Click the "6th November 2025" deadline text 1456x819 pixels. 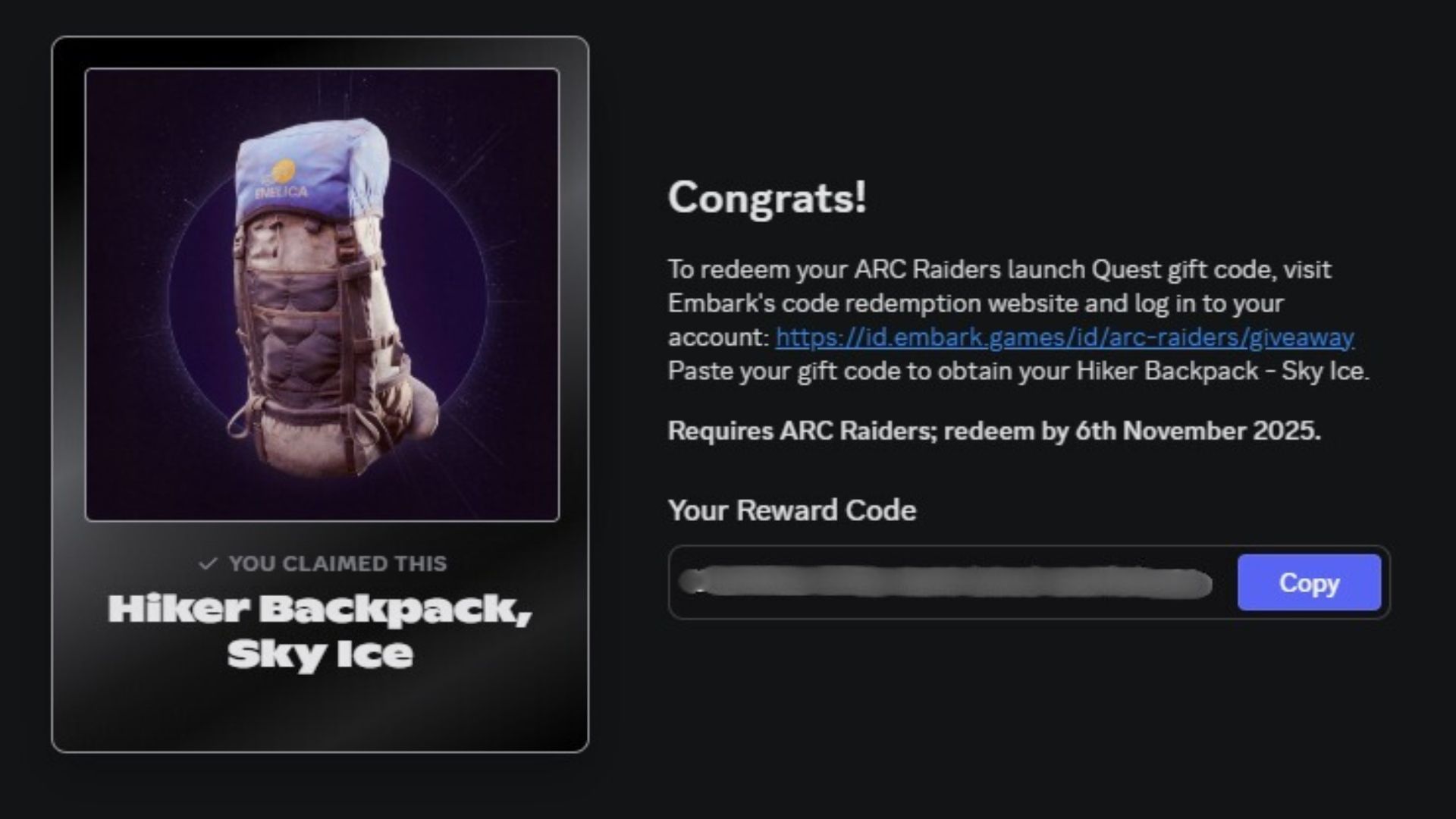coord(1195,431)
